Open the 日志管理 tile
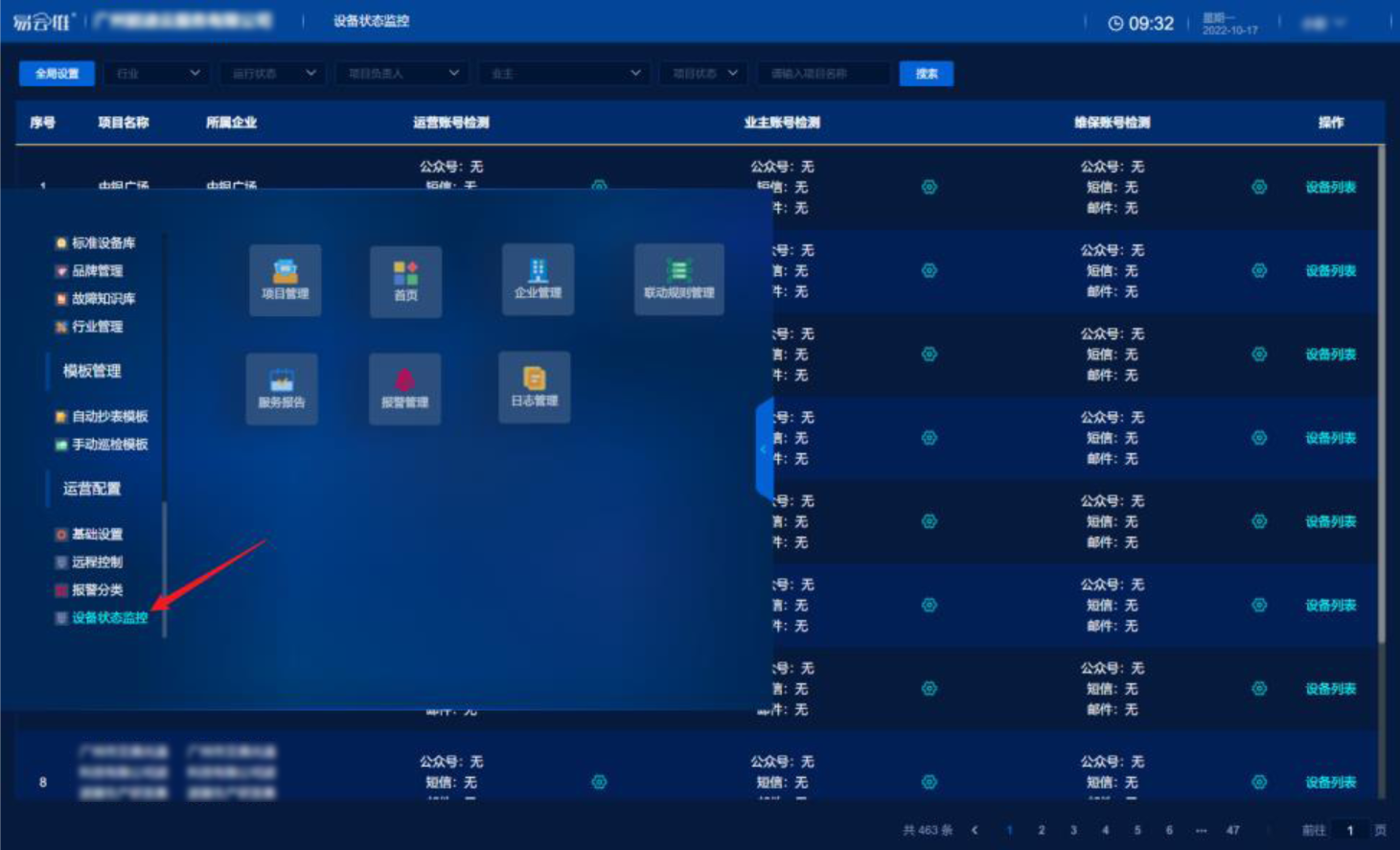Image resolution: width=1400 pixels, height=850 pixels. click(534, 386)
